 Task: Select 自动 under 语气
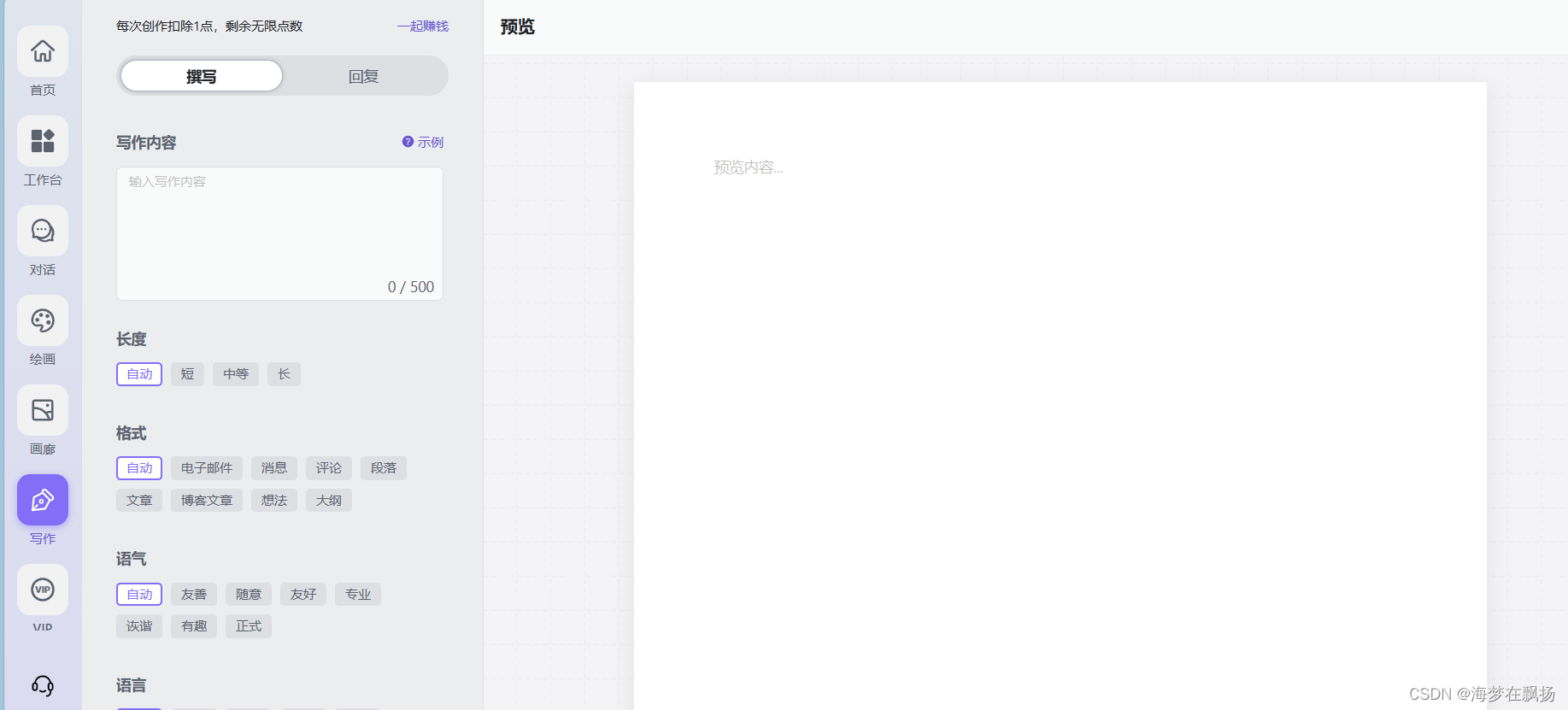click(139, 594)
